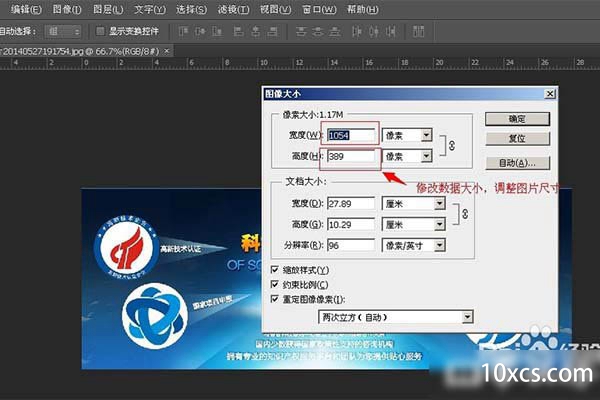Image resolution: width=600 pixels, height=400 pixels.
Task: Toggle the 缩放样式 checkbox
Action: click(276, 270)
